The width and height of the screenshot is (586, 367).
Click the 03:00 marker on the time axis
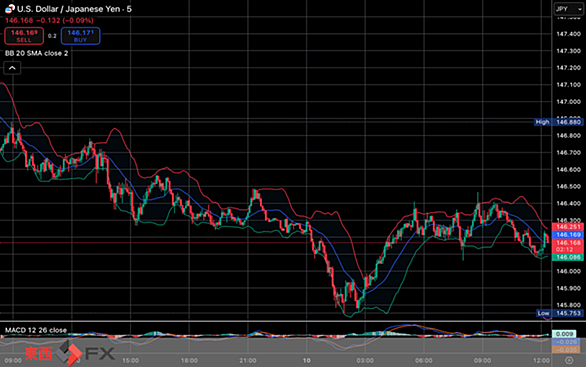click(365, 360)
